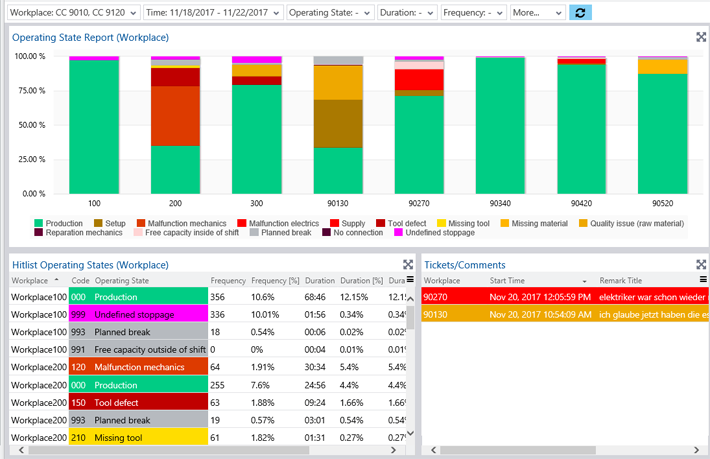
Task: Toggle Undefined stoppage legend entry
Action: coord(435,232)
